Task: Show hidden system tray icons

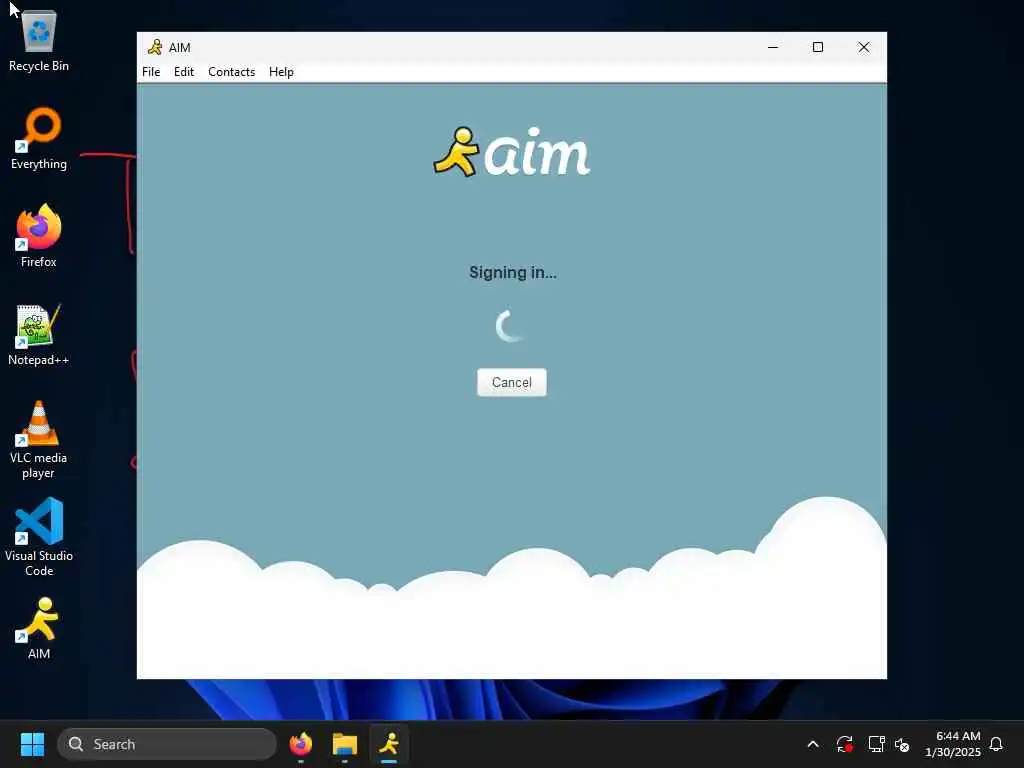Action: (x=813, y=744)
